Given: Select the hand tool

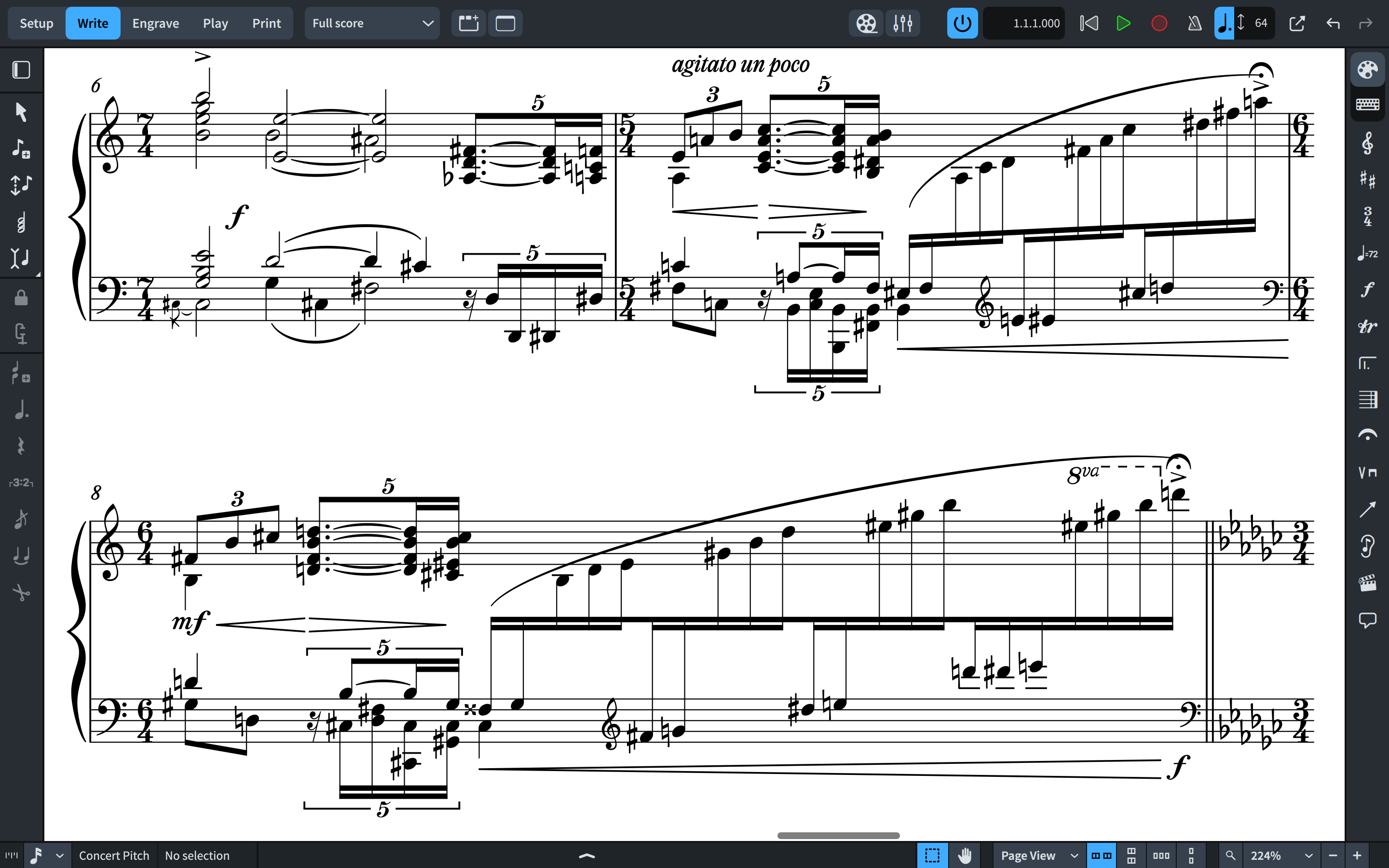Looking at the screenshot, I should point(965,855).
